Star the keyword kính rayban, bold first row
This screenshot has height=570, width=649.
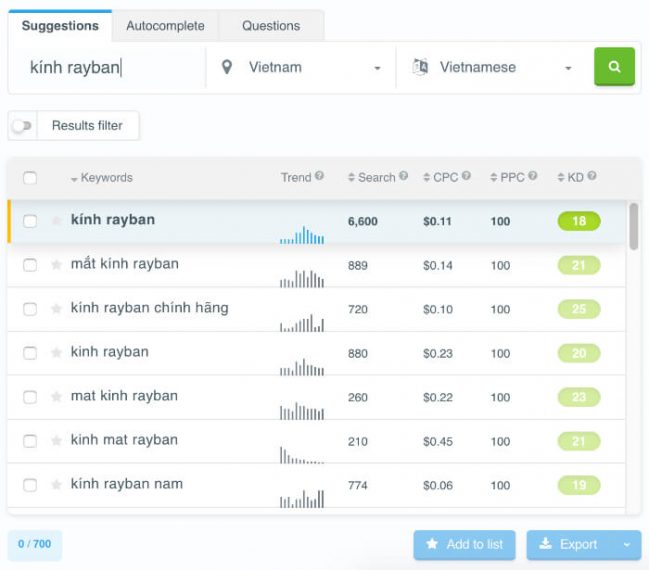pos(56,220)
